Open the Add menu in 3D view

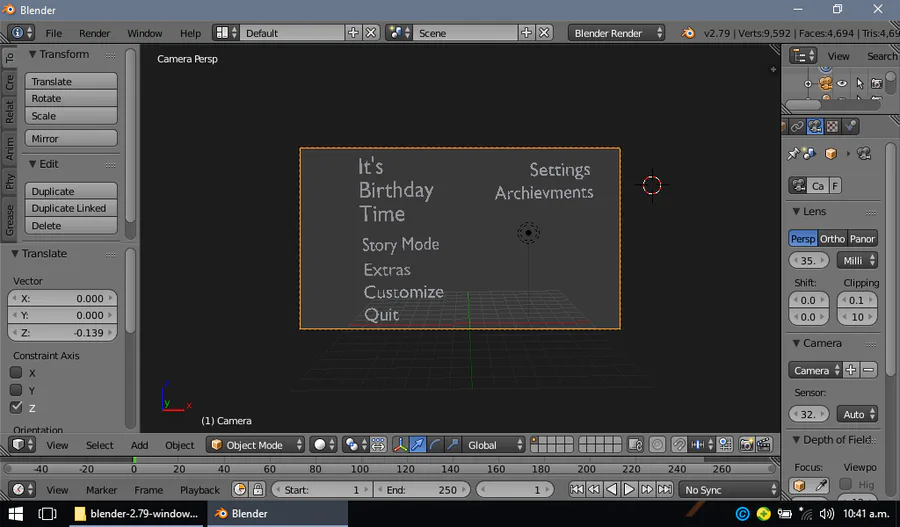[x=139, y=445]
